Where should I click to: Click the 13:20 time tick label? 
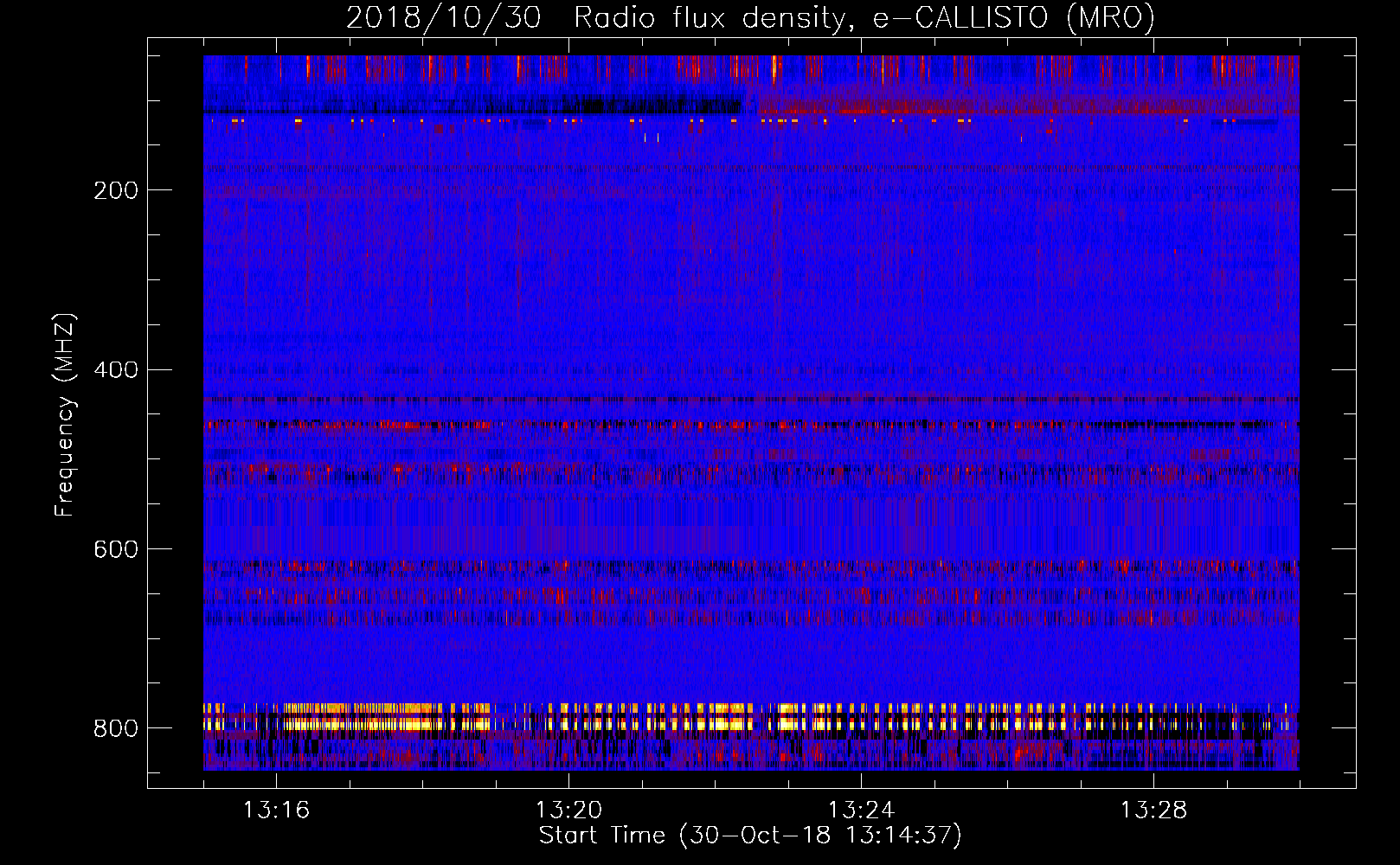coord(568,810)
